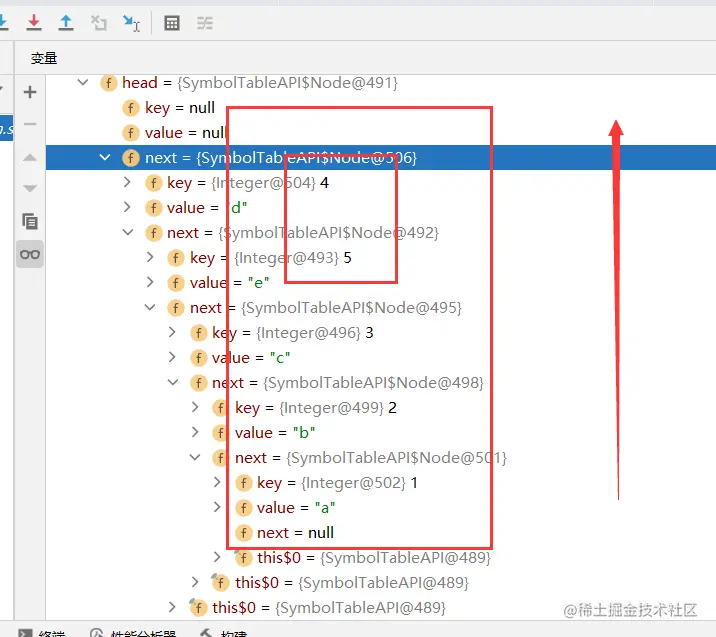The height and width of the screenshot is (637, 716).
Task: Collapse the next Node@498 row
Action: tap(173, 382)
